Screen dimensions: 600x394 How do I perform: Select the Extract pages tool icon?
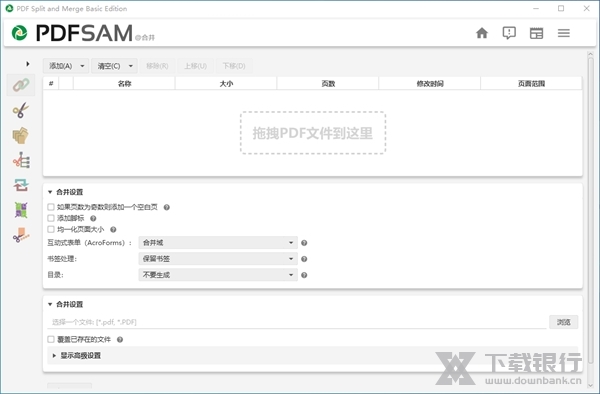coord(21,135)
